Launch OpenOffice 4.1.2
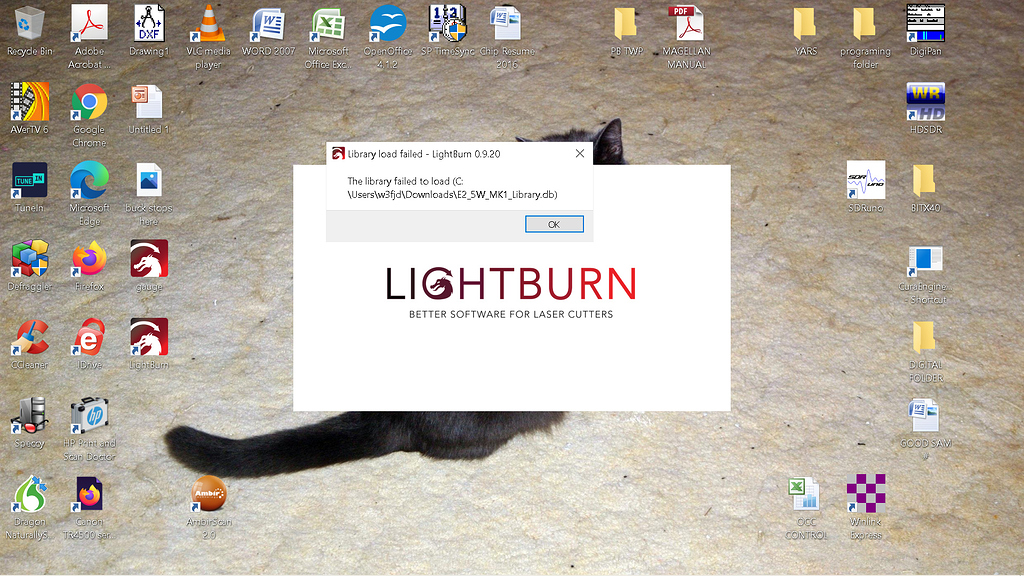Screen dimensions: 1024x576 tap(386, 28)
